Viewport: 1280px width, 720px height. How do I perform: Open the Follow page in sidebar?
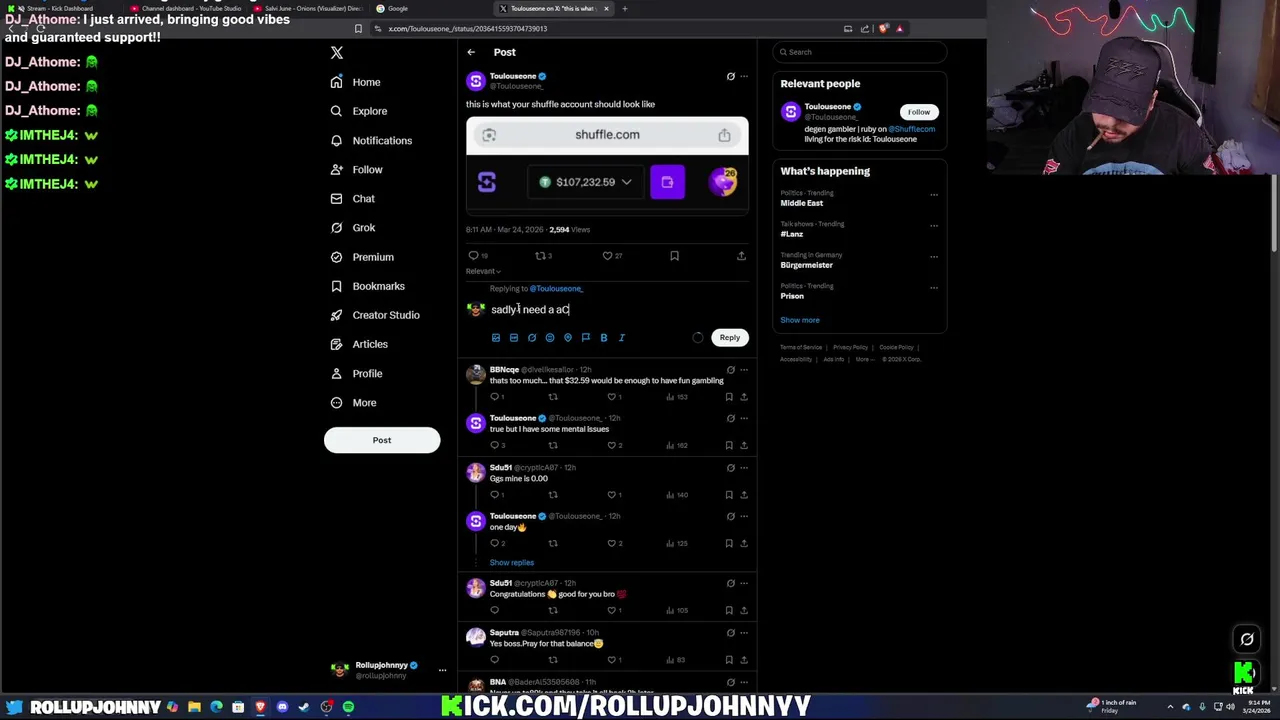click(x=356, y=169)
